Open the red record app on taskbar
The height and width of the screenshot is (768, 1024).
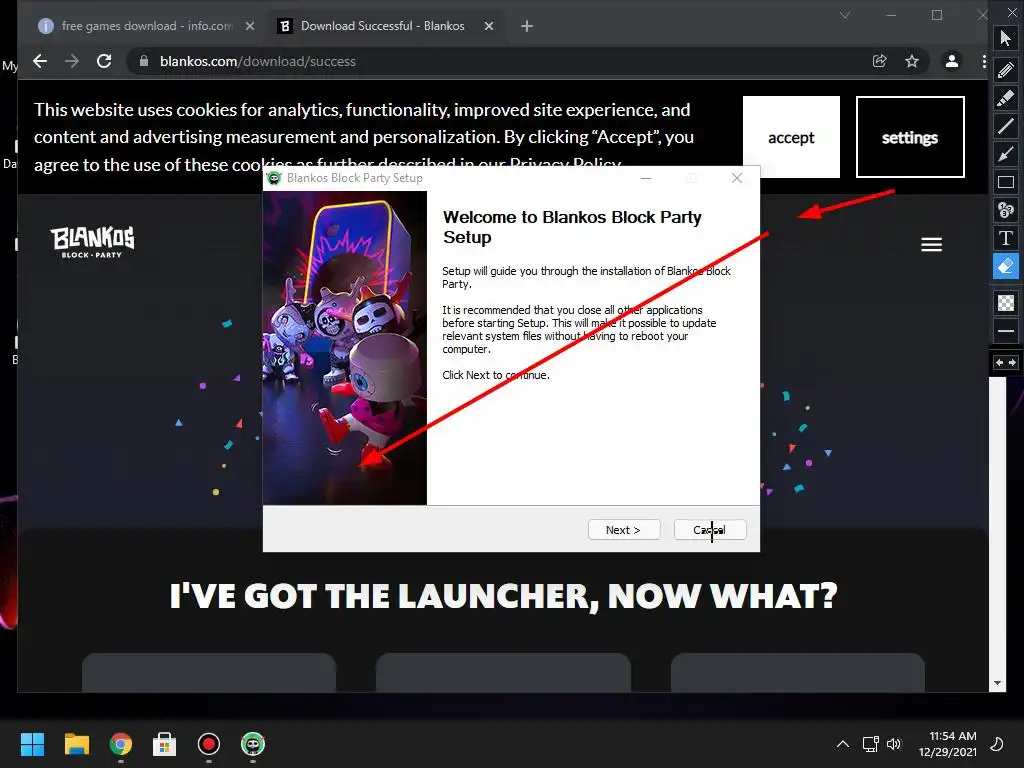209,744
